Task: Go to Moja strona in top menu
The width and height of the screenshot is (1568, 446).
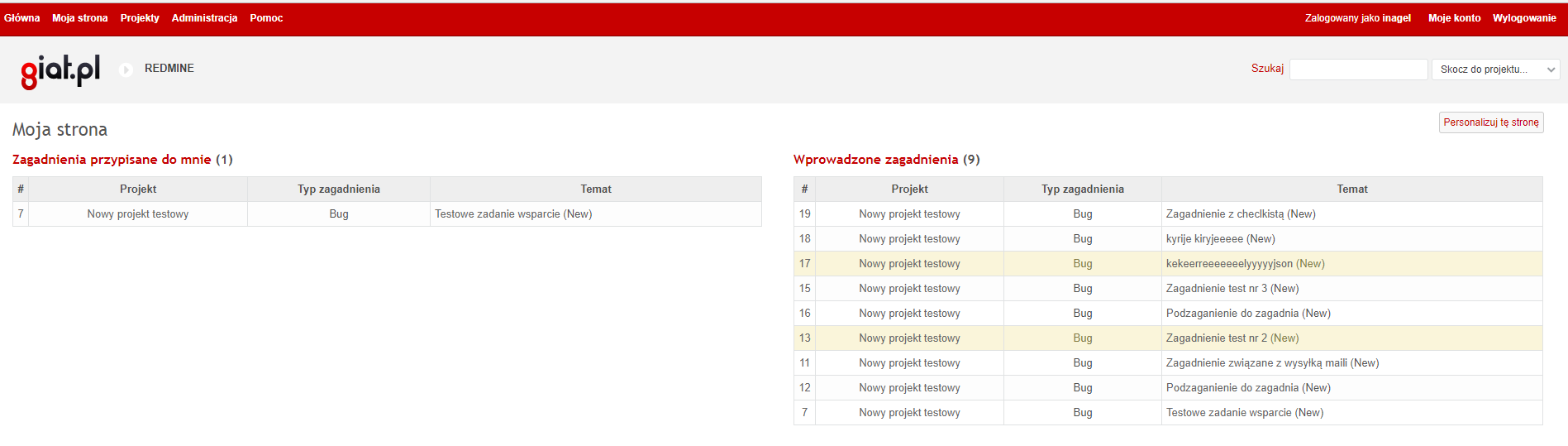Action: (80, 18)
